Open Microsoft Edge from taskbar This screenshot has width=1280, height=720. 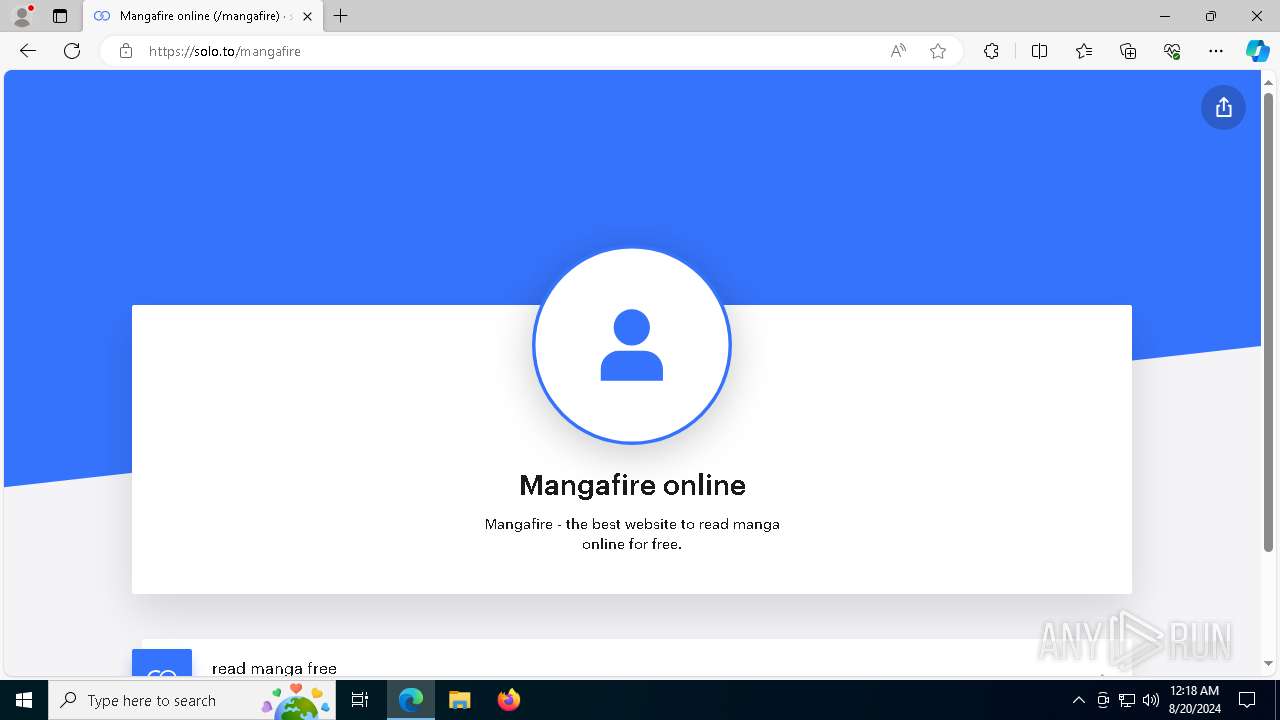(411, 700)
